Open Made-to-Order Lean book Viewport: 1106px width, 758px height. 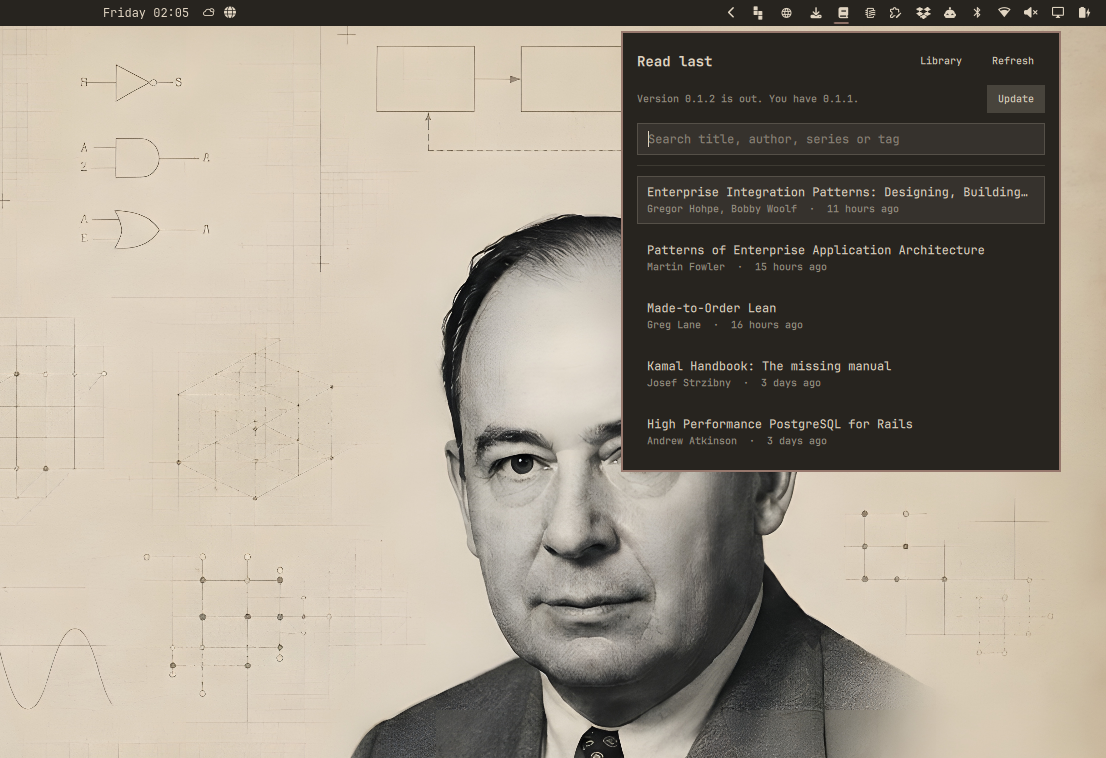(x=841, y=315)
